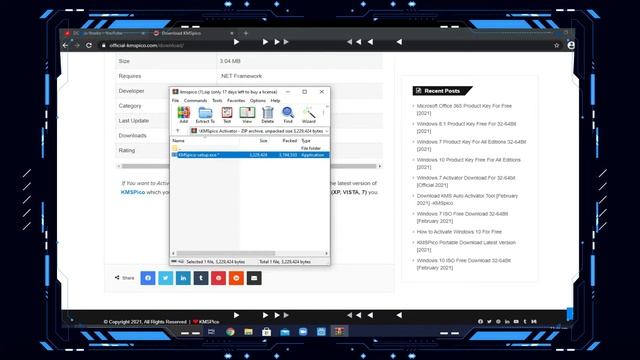Open Windows 10 Product Key Free post
Screen dimensions: 640x360
click(x=469, y=163)
